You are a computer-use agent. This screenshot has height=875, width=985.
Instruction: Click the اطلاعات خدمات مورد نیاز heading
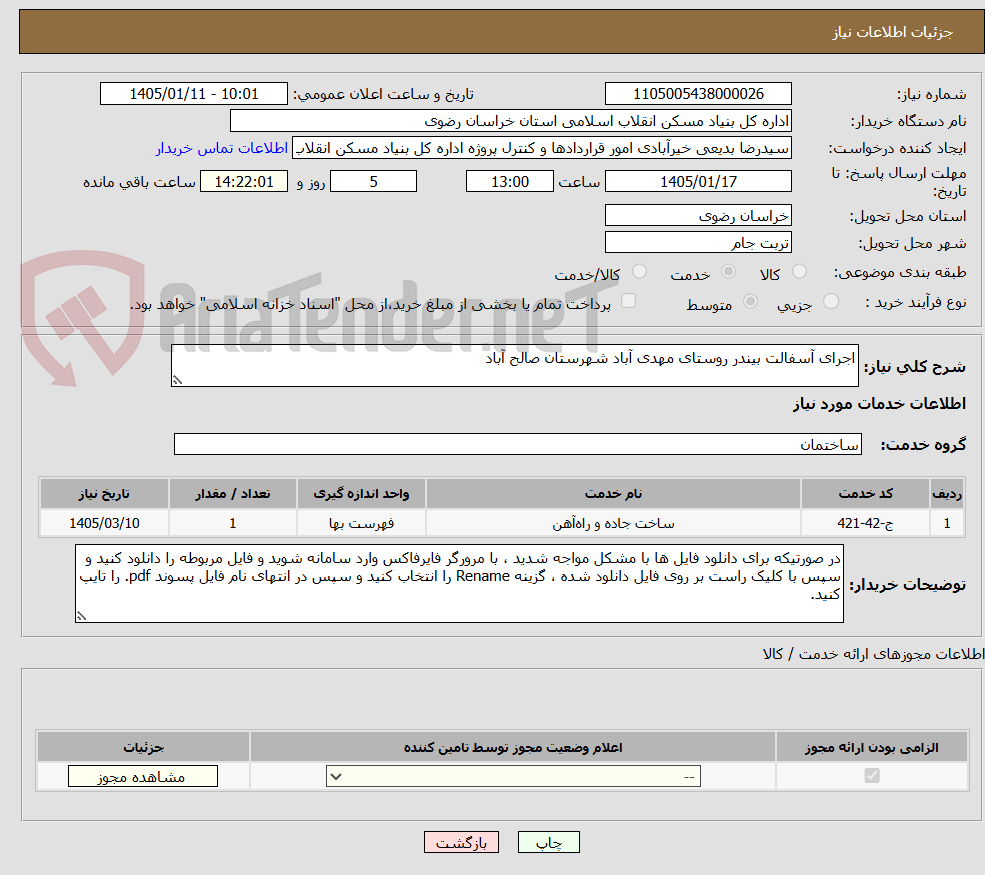[879, 404]
